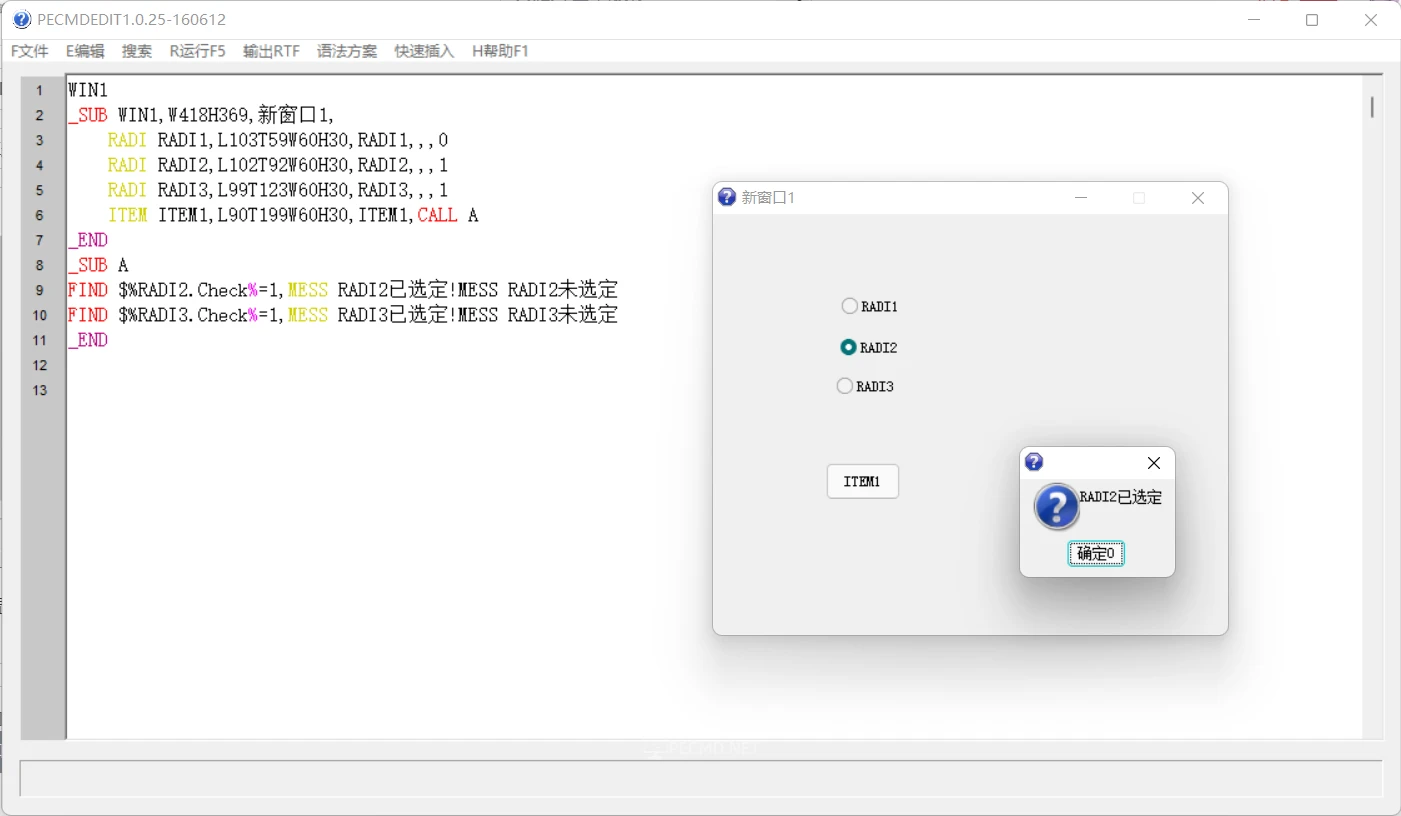
Task: Click the bottom status input field
Action: coord(701,778)
